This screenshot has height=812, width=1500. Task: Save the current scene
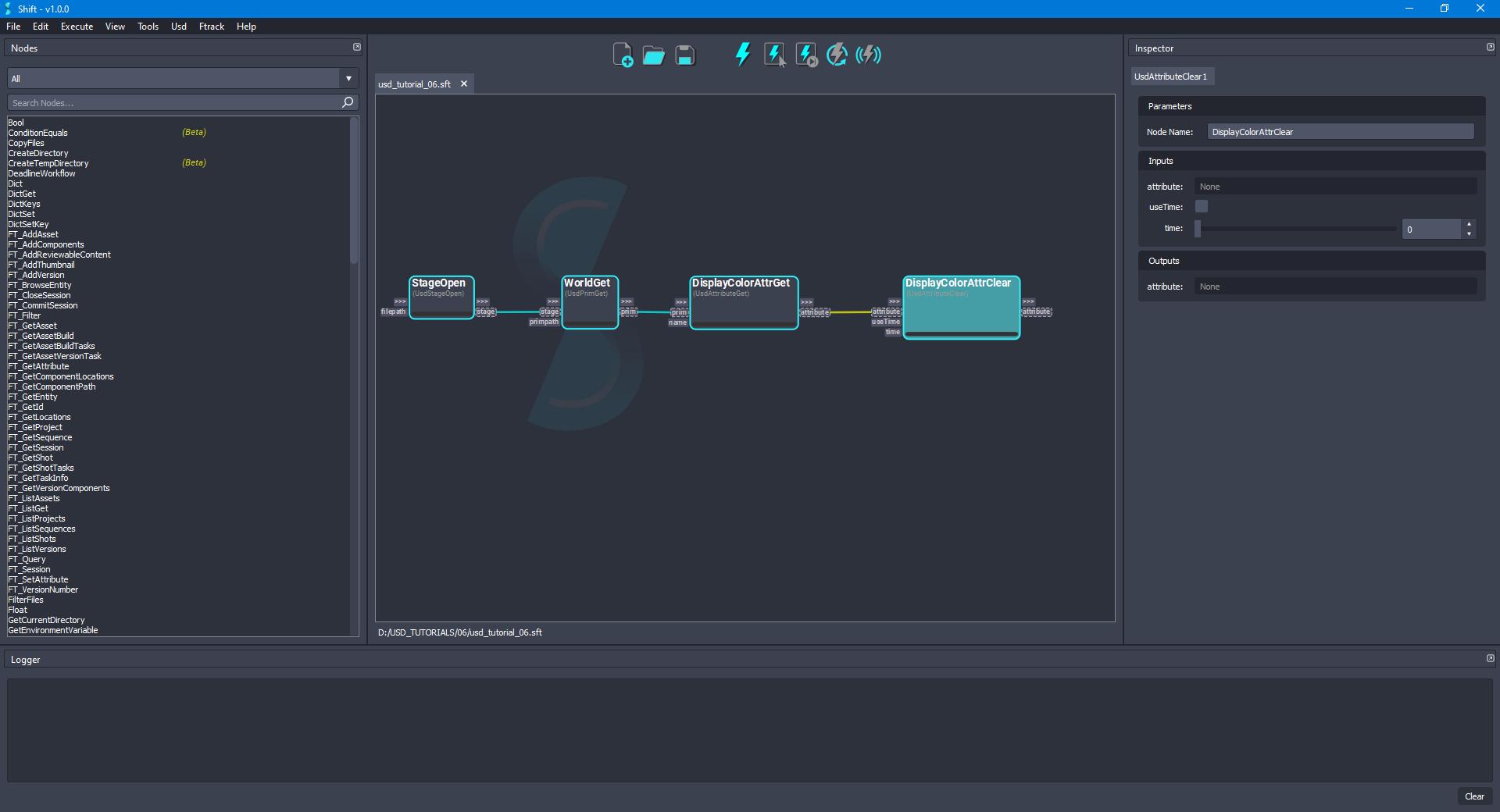click(684, 55)
